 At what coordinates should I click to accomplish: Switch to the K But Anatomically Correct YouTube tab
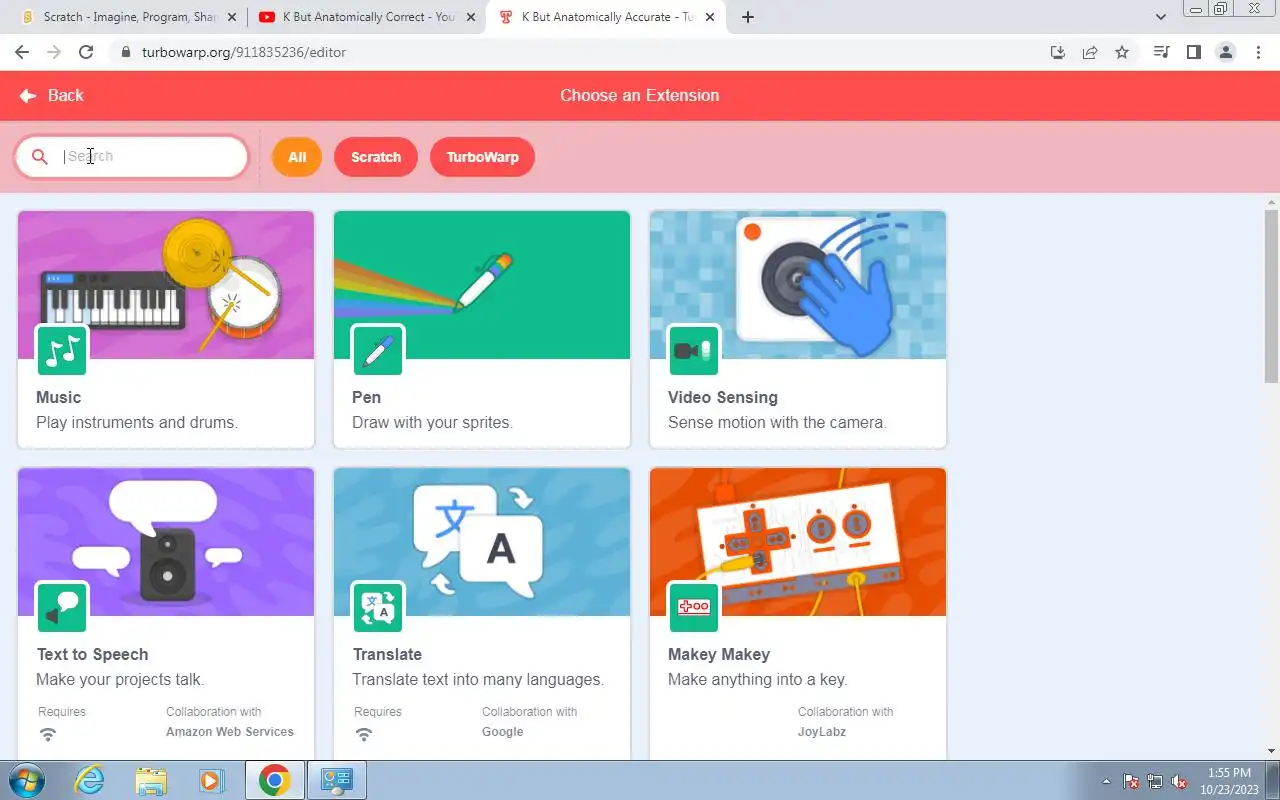pos(366,17)
